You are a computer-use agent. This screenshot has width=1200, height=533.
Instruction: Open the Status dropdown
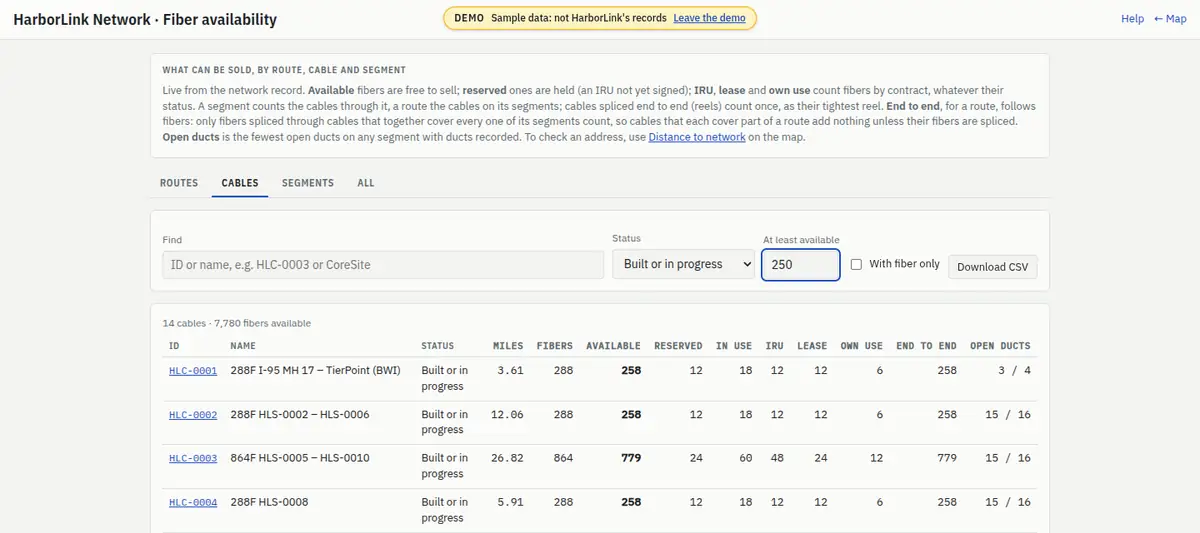[x=684, y=264]
